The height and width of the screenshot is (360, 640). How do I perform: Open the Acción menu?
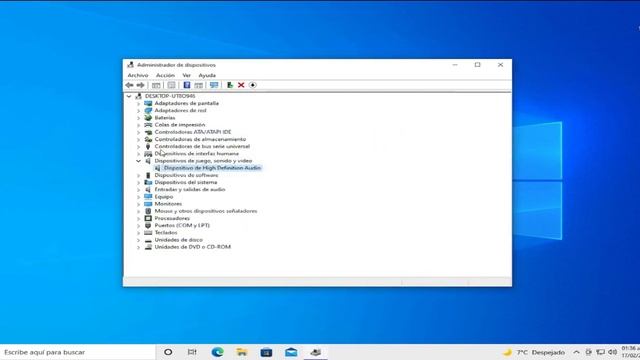point(165,75)
